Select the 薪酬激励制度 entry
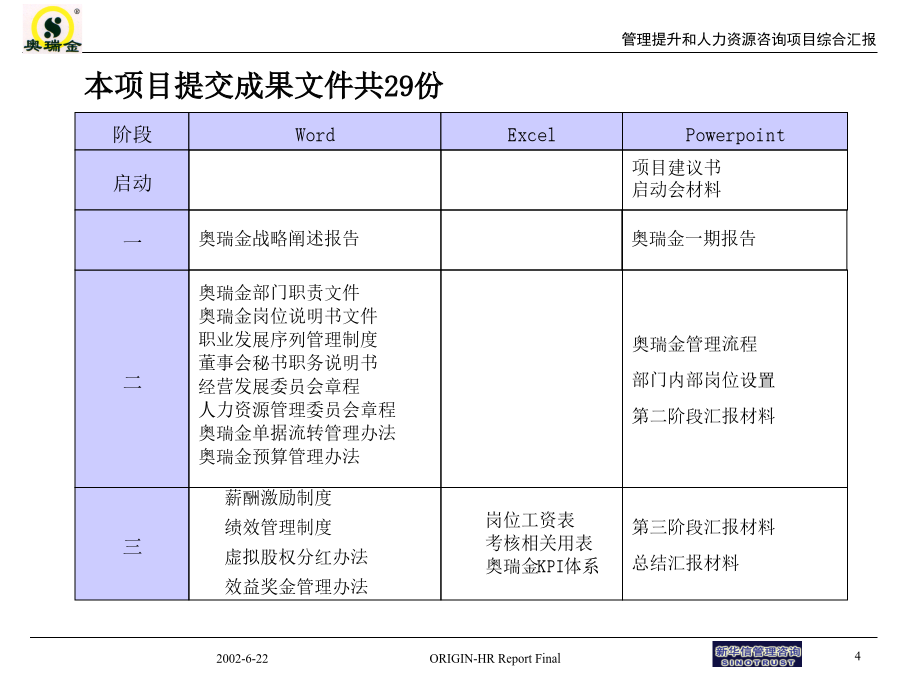The height and width of the screenshot is (675, 900). [x=278, y=498]
